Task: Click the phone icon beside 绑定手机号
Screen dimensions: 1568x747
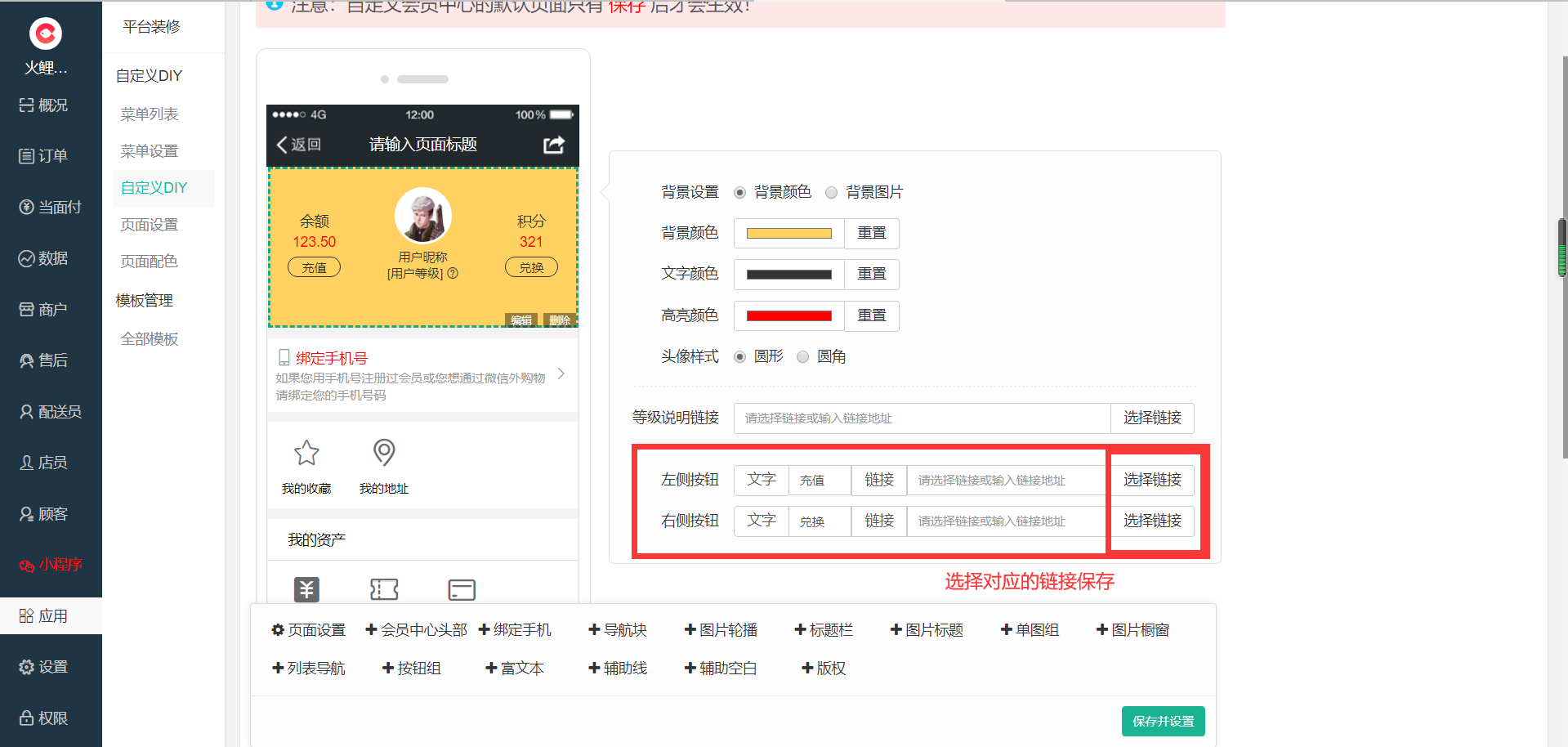Action: (x=284, y=357)
